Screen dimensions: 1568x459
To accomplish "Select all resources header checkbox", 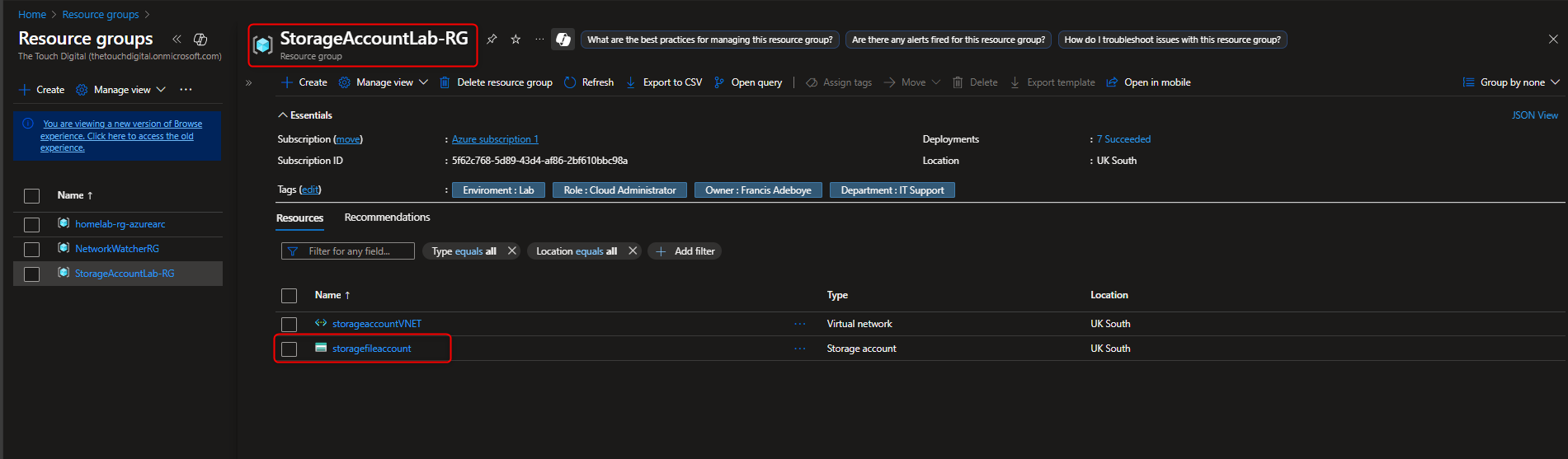I will point(289,296).
